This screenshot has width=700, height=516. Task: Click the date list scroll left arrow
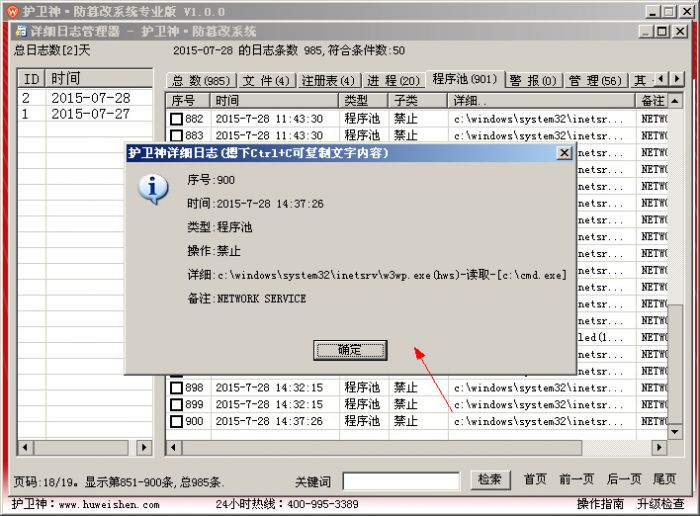[x=25, y=447]
